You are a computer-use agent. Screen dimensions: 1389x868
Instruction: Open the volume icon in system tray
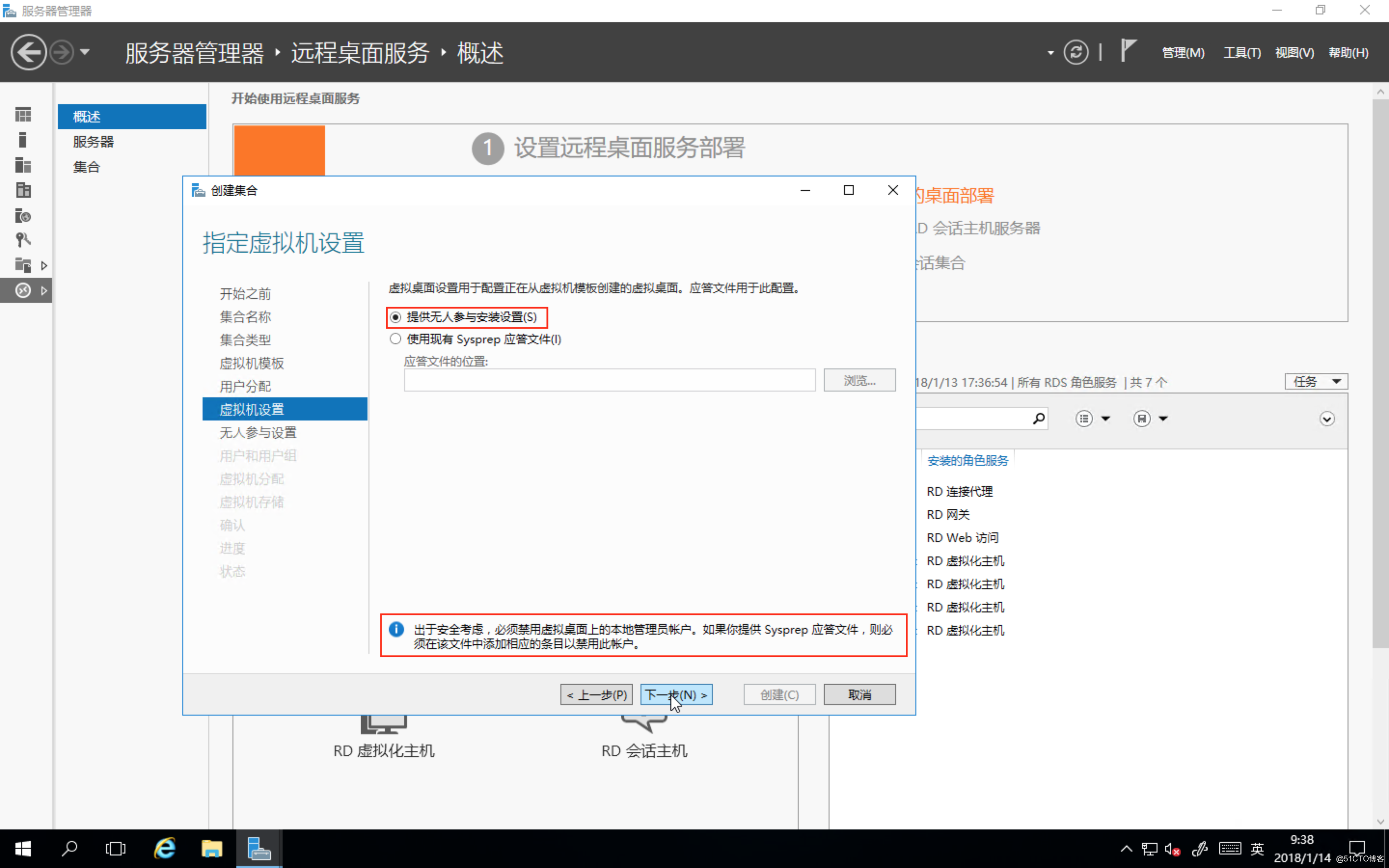1172,849
